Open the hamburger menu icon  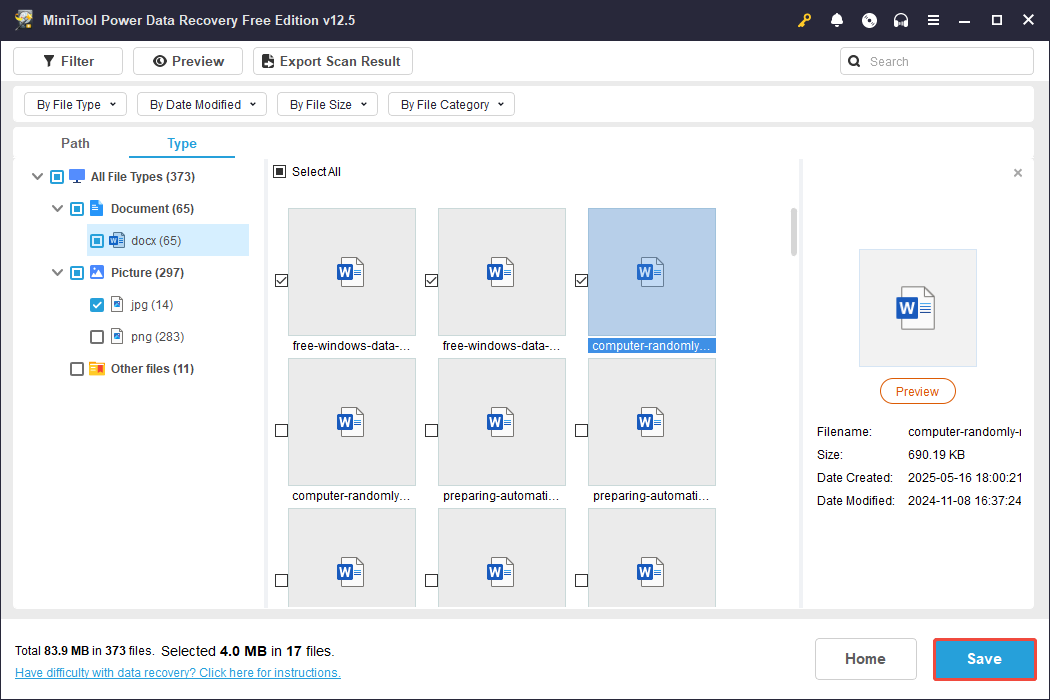pos(933,19)
